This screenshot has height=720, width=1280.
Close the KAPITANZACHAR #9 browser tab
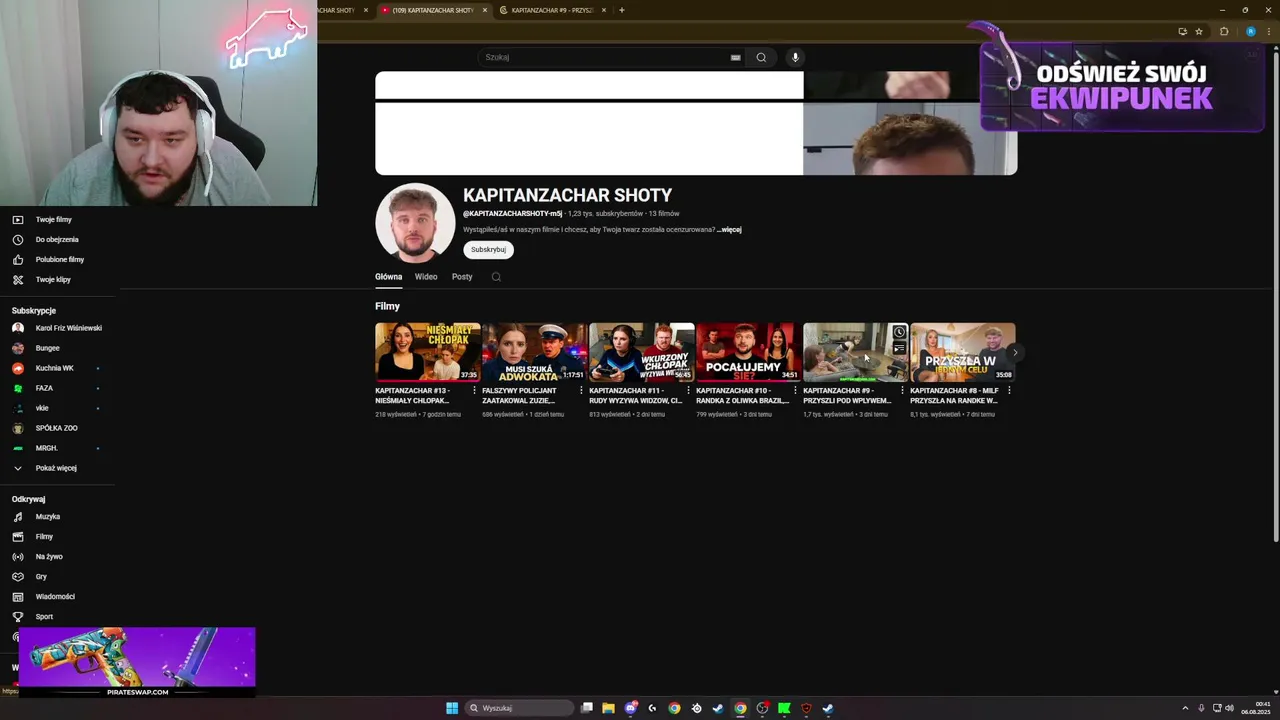coord(604,10)
